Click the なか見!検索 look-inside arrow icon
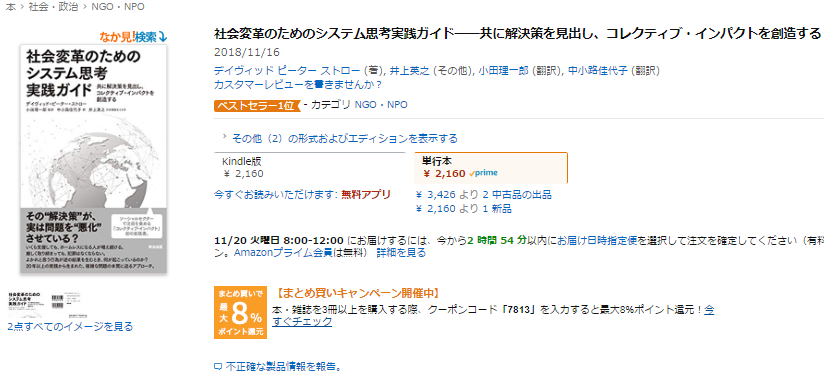The height and width of the screenshot is (384, 824). click(x=162, y=37)
